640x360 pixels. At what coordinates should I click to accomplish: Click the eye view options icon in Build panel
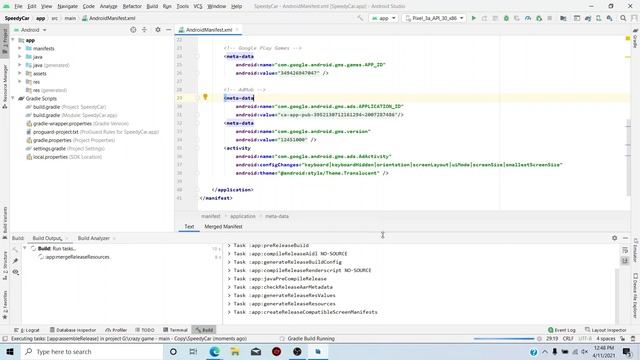click(x=15, y=272)
